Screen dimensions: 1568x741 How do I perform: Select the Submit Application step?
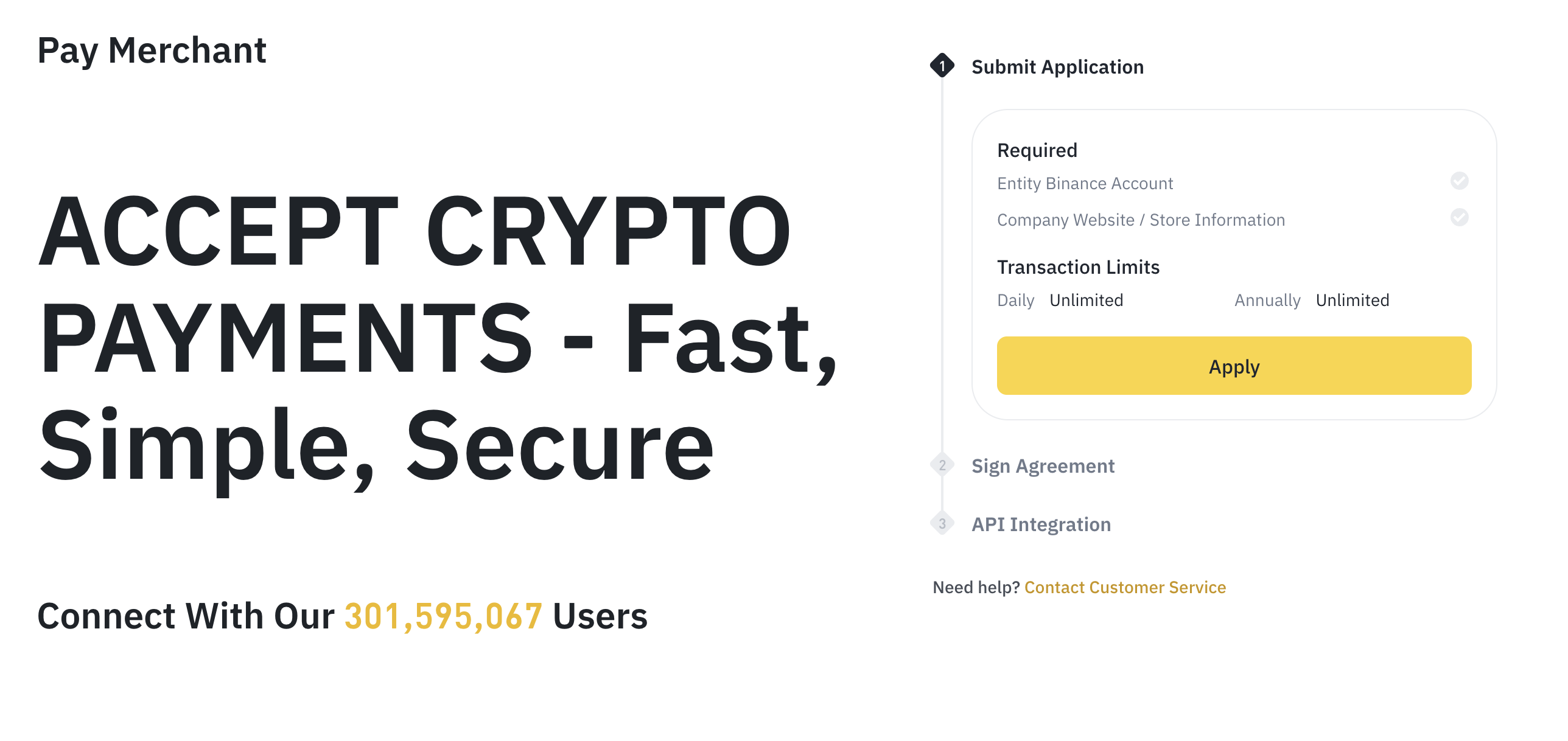[1058, 67]
